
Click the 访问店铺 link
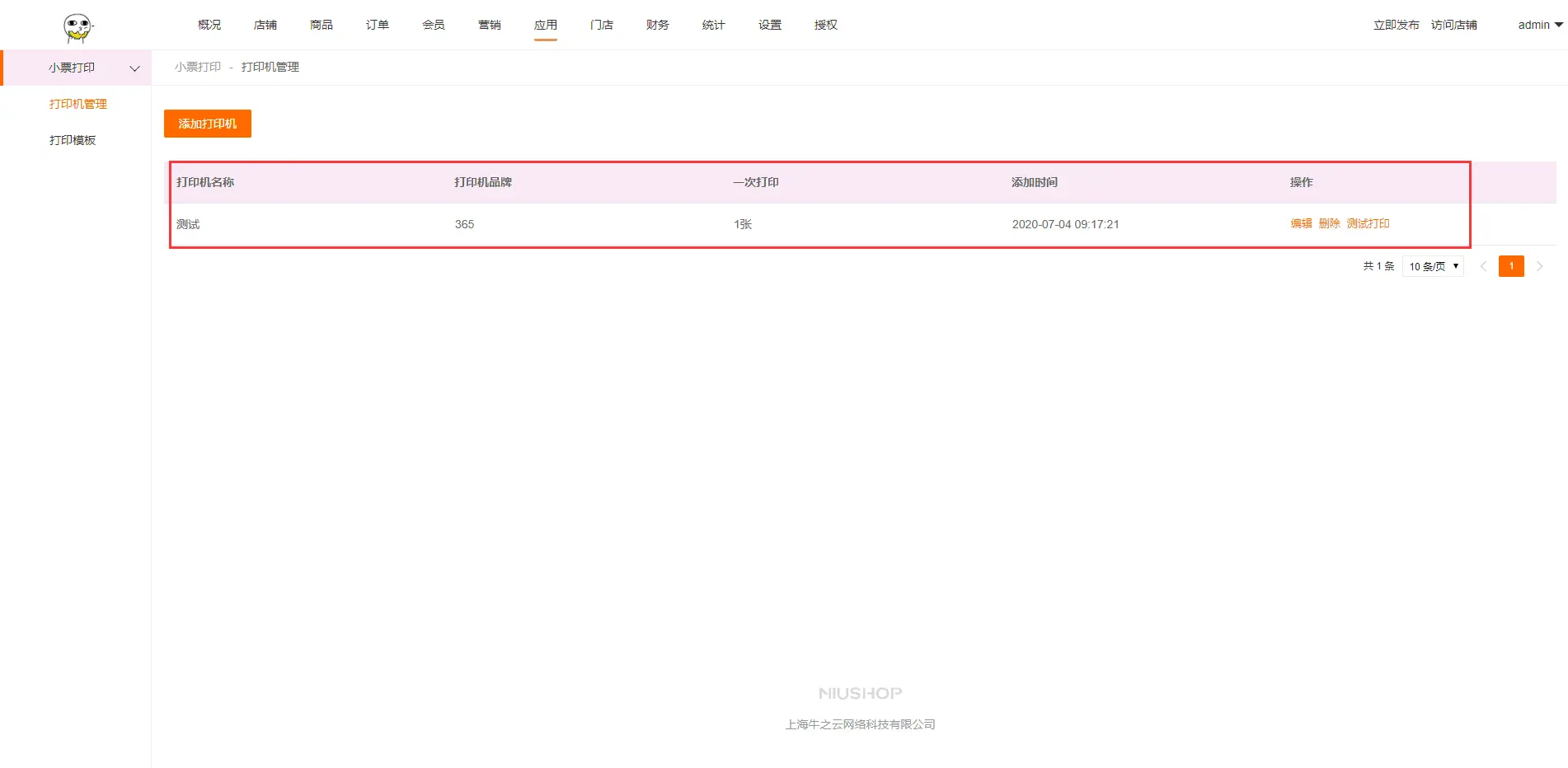[1453, 25]
